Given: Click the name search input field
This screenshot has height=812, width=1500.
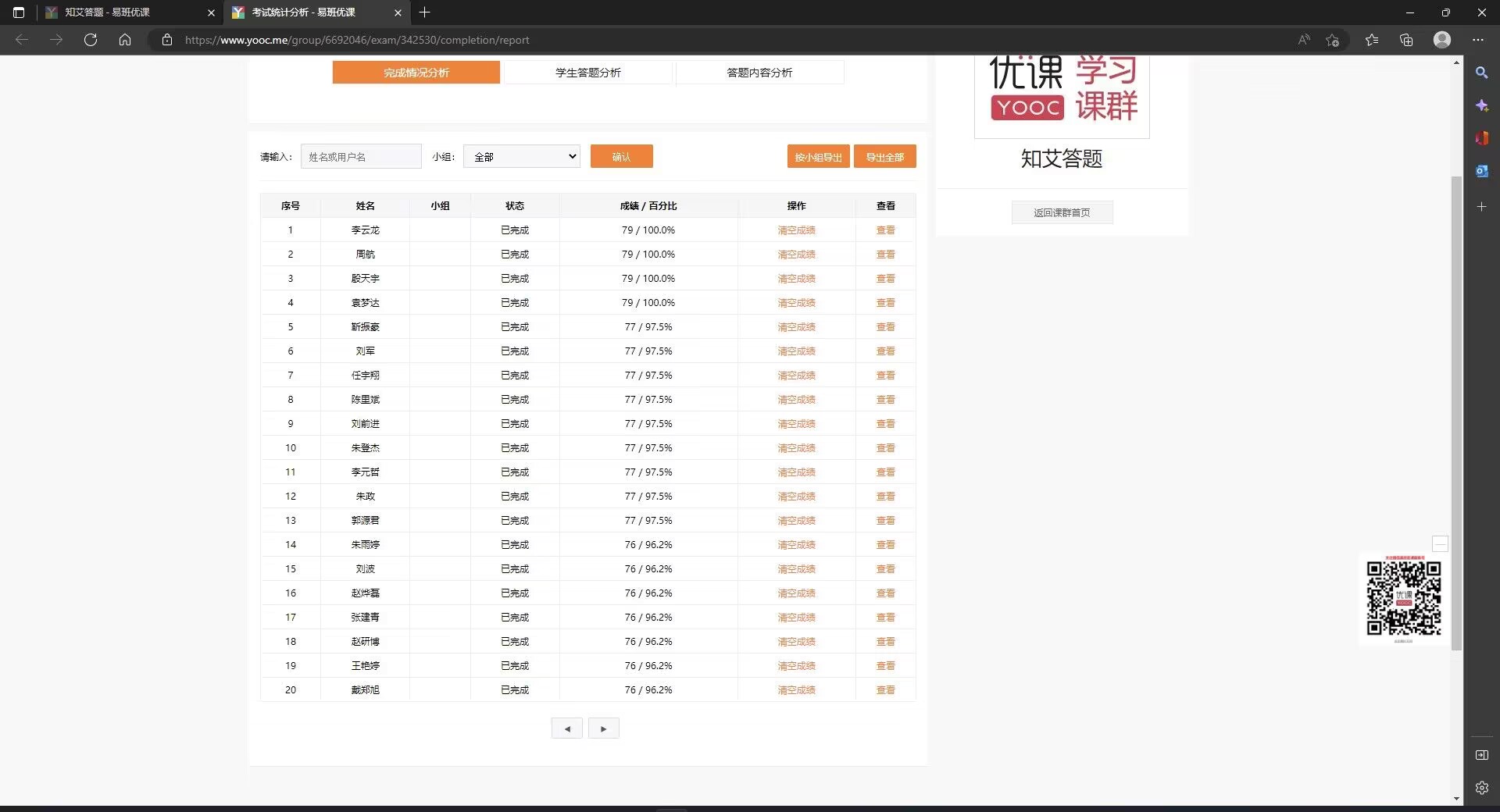Looking at the screenshot, I should tap(360, 156).
